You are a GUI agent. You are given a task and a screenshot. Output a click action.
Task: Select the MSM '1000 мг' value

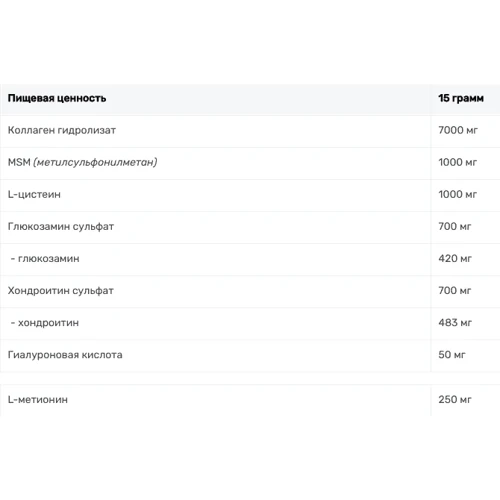(458, 162)
